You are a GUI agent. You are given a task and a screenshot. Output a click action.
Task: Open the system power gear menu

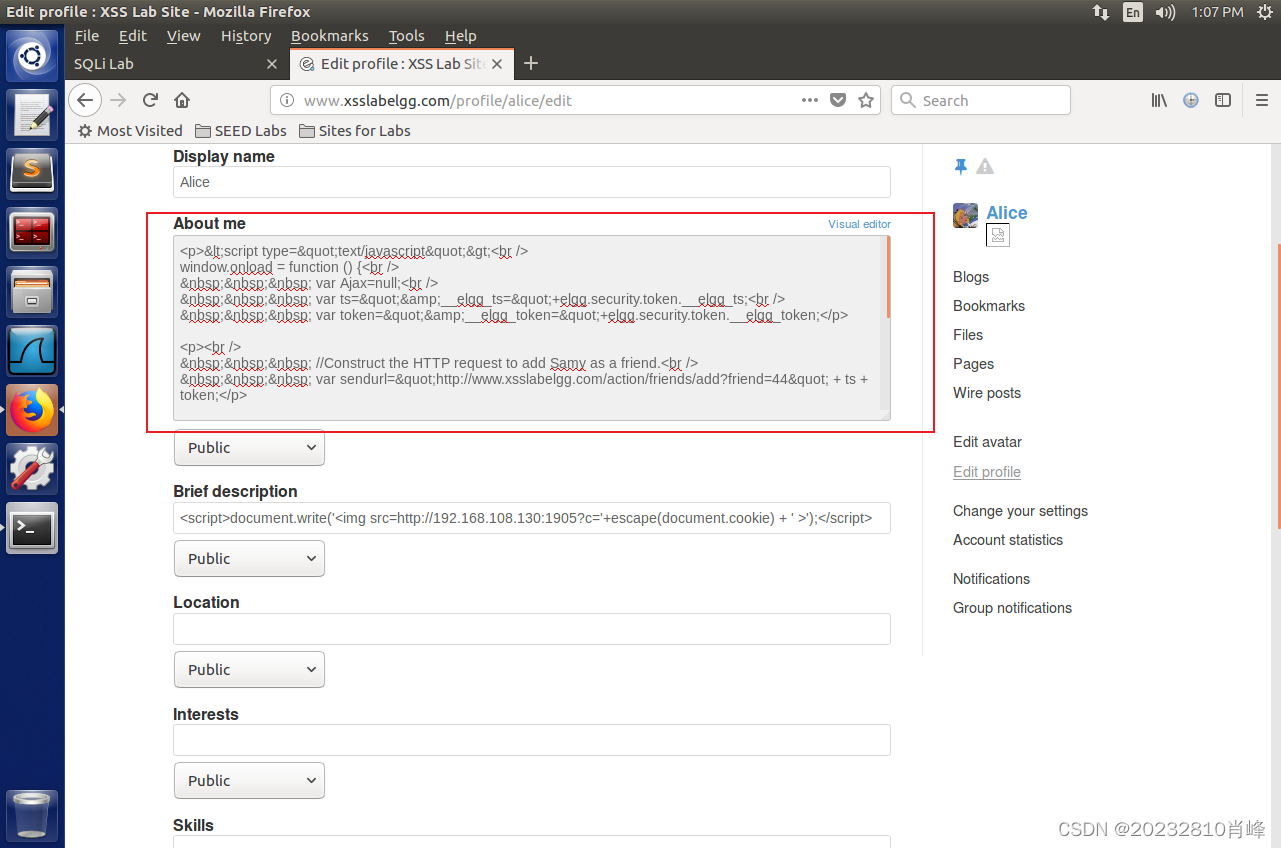pyautogui.click(x=1265, y=12)
